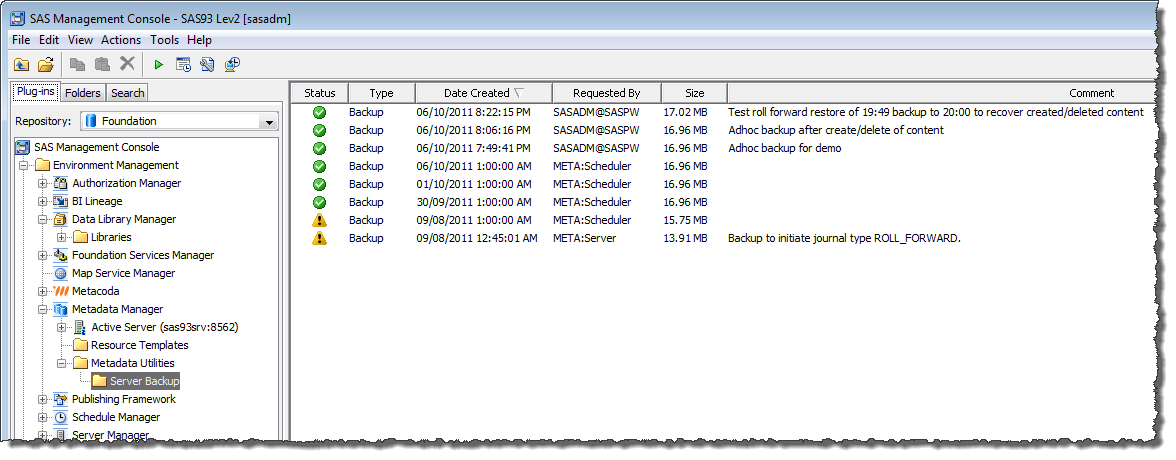Viewport: 1176px width, 460px height.
Task: Click the Schedule Manager clock icon
Action: tap(61, 417)
